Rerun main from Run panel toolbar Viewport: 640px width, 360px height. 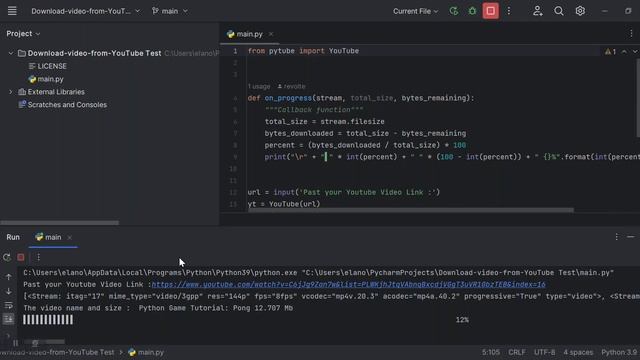(7, 257)
